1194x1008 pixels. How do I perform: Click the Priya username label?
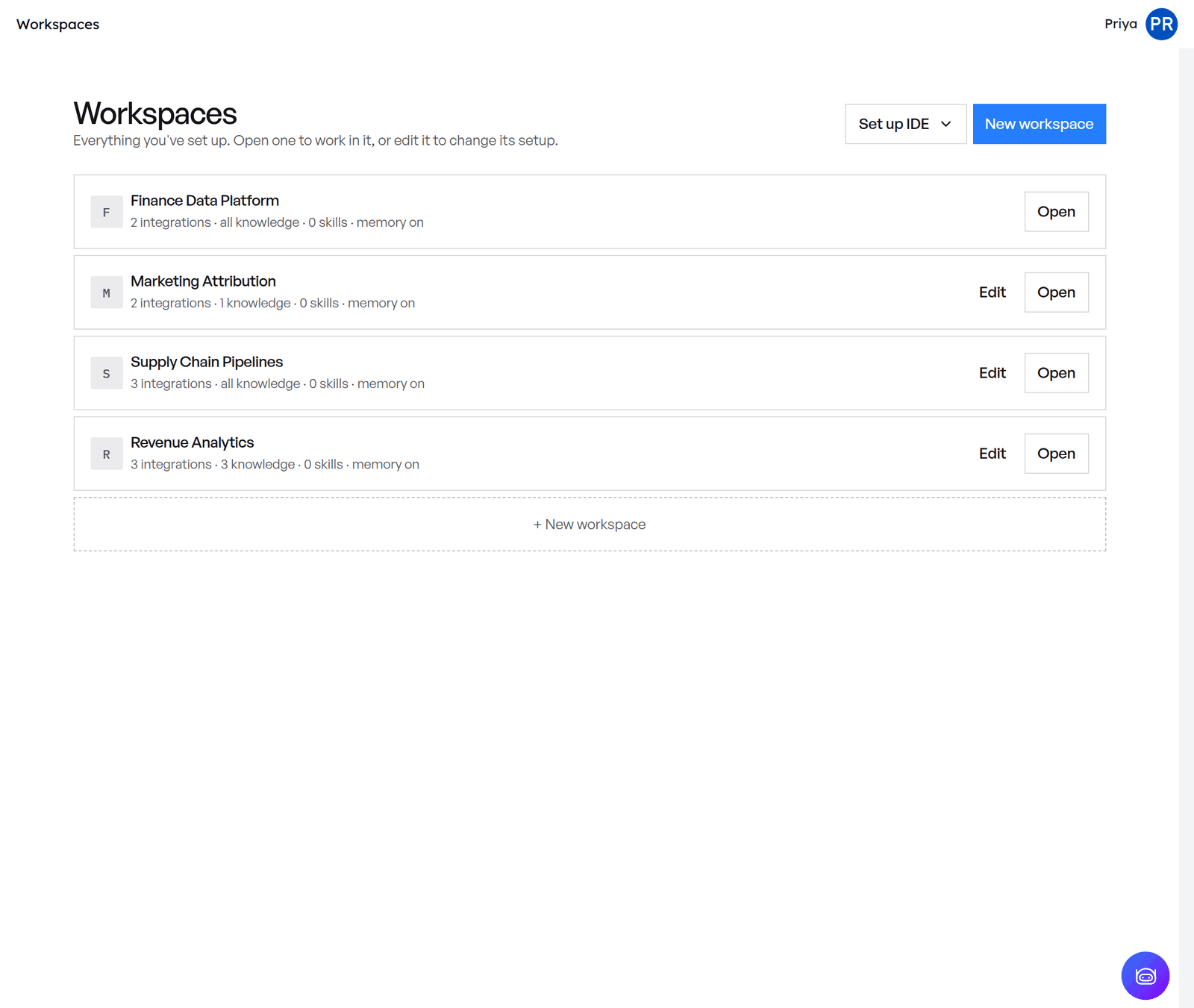[1120, 24]
